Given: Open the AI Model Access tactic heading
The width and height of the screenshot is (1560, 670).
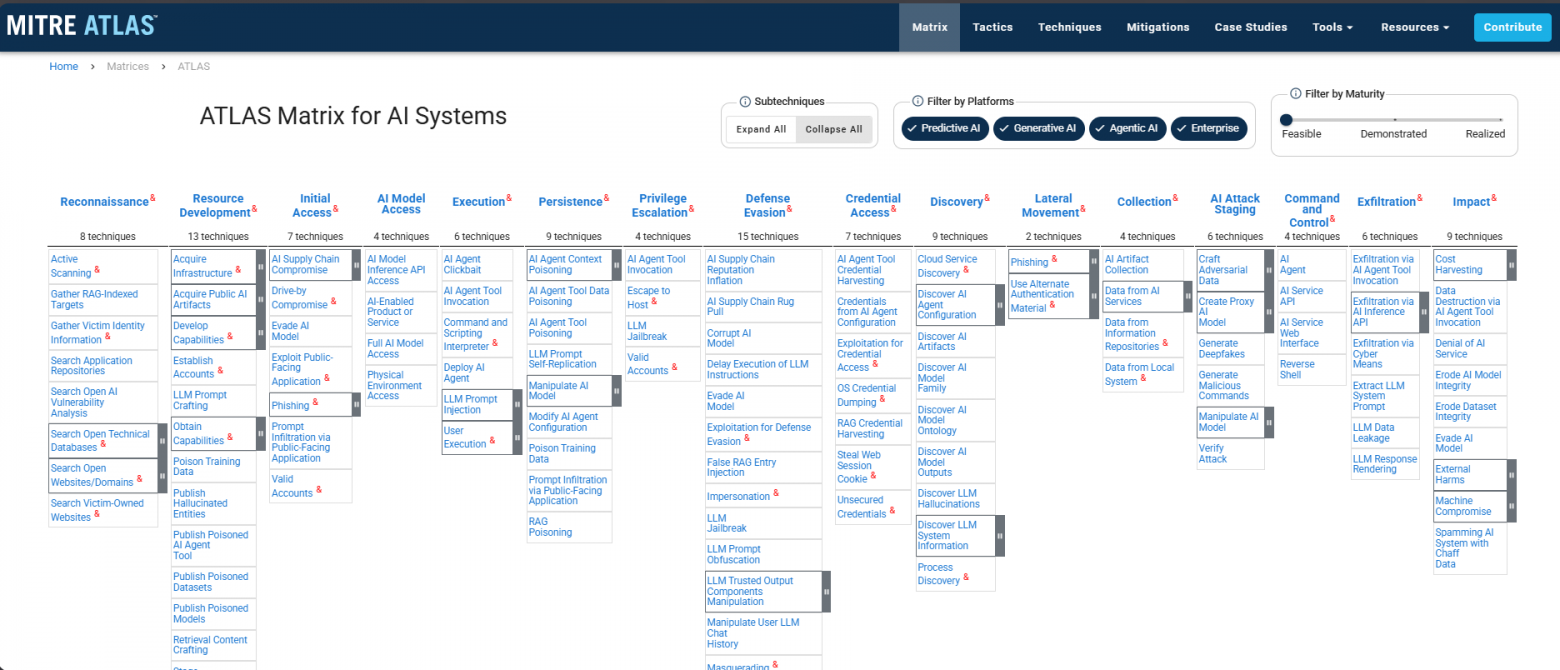Looking at the screenshot, I should click(x=401, y=203).
